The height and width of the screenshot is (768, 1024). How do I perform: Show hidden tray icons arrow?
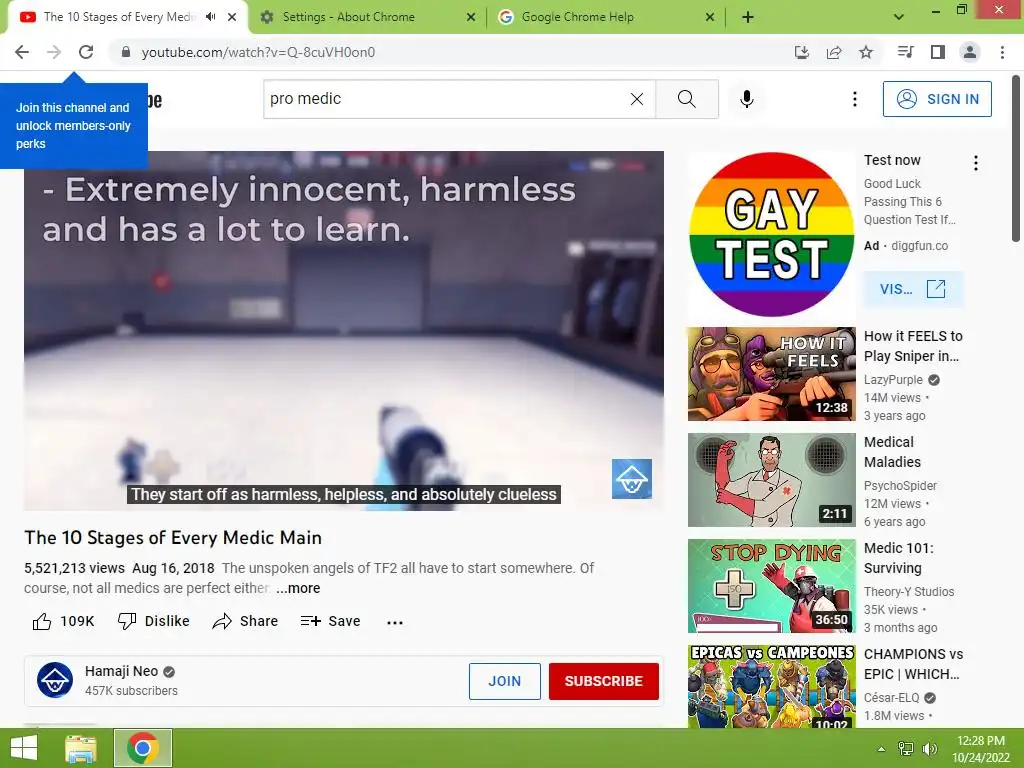coord(881,749)
